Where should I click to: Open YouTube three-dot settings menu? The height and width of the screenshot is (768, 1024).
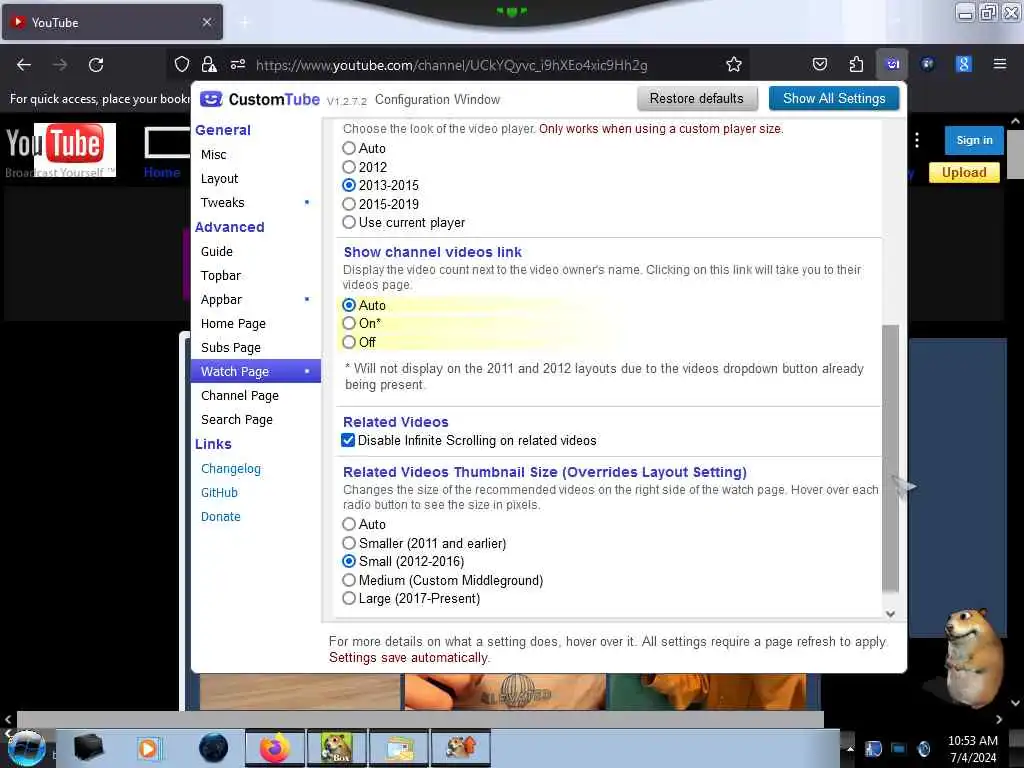917,140
